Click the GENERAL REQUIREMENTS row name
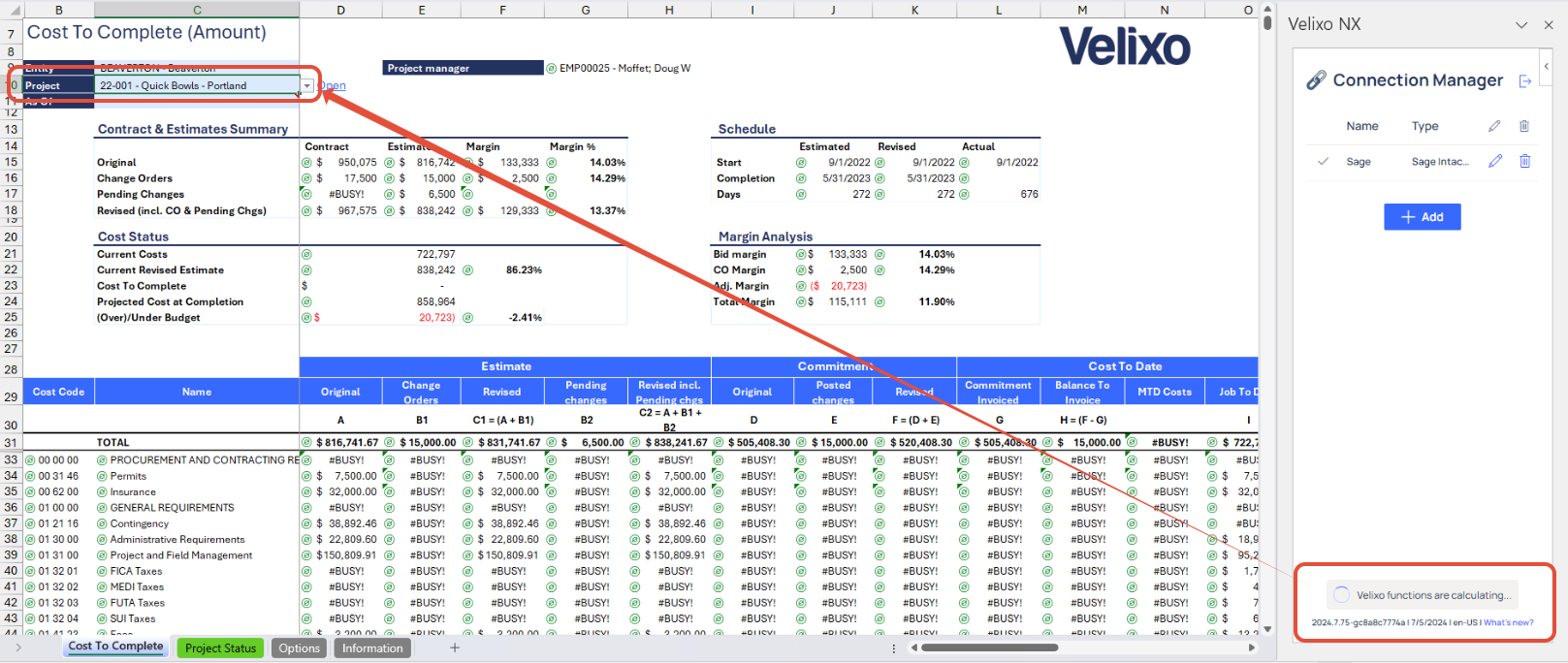Image resolution: width=1568 pixels, height=663 pixels. coord(172,508)
